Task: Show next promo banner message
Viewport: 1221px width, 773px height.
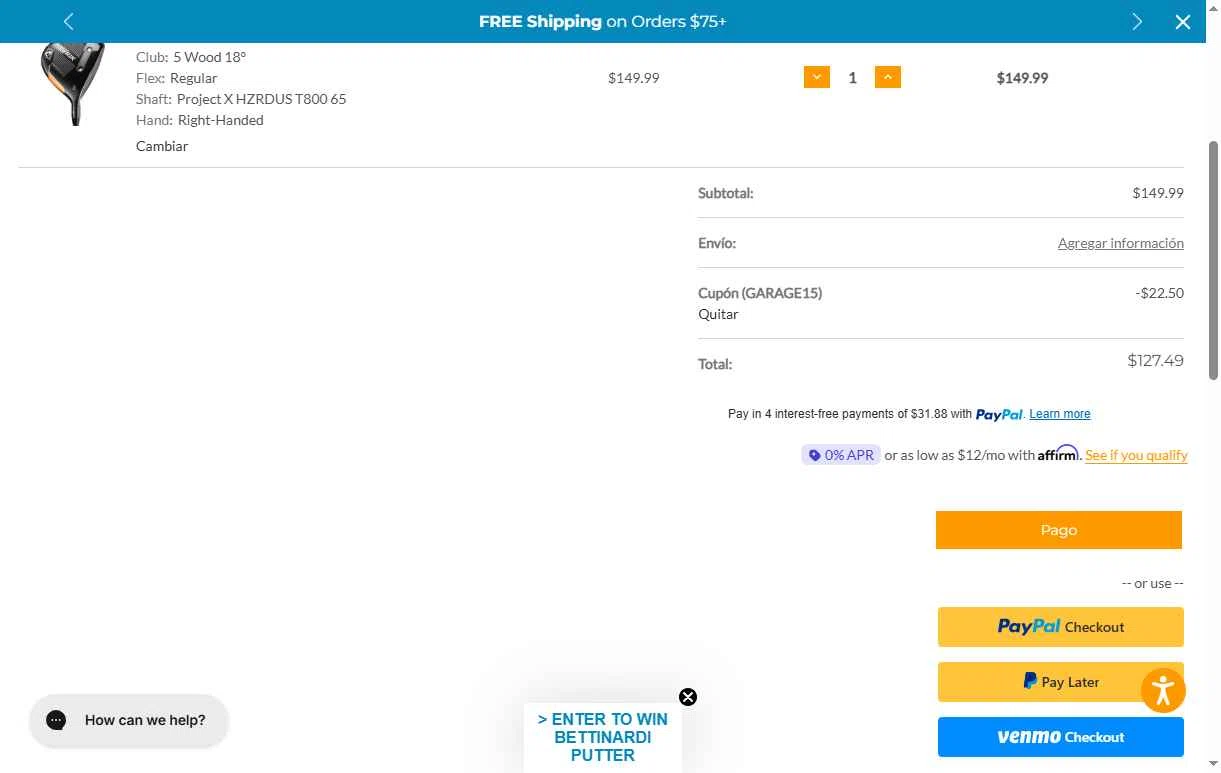Action: click(1136, 21)
